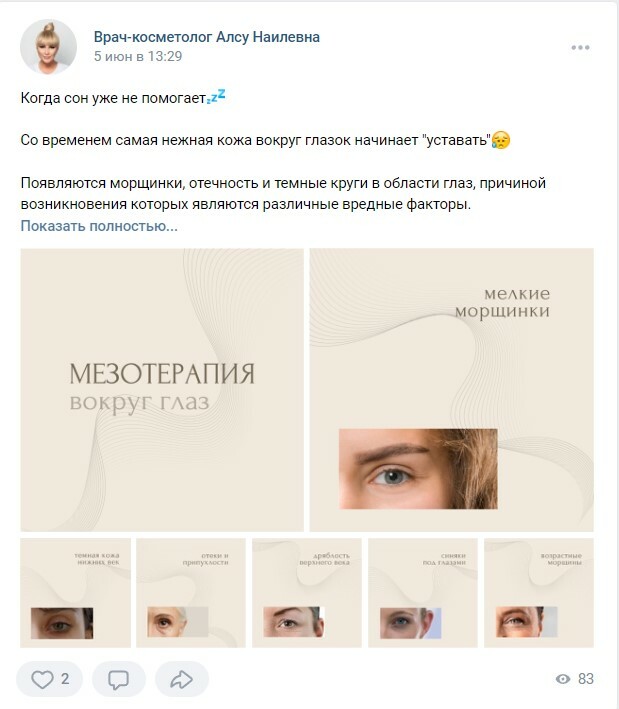
Task: Click the sad face emoji after "уставать"
Action: tap(501, 140)
